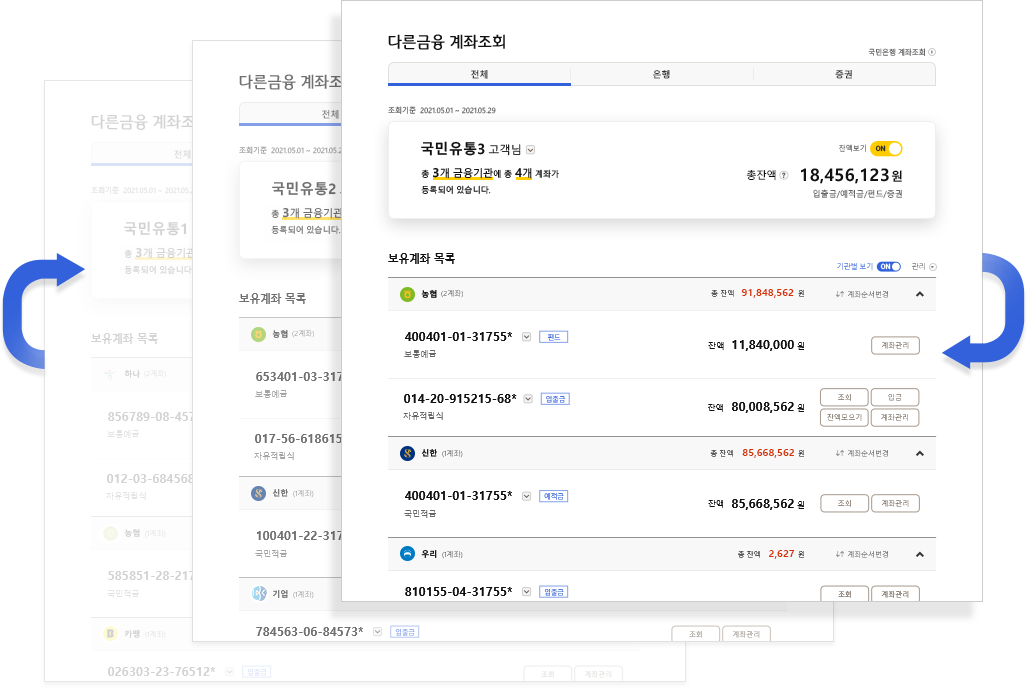Open dropdown beside account 400401-01-31755* 보통예금
The height and width of the screenshot is (689, 1027).
tap(526, 337)
